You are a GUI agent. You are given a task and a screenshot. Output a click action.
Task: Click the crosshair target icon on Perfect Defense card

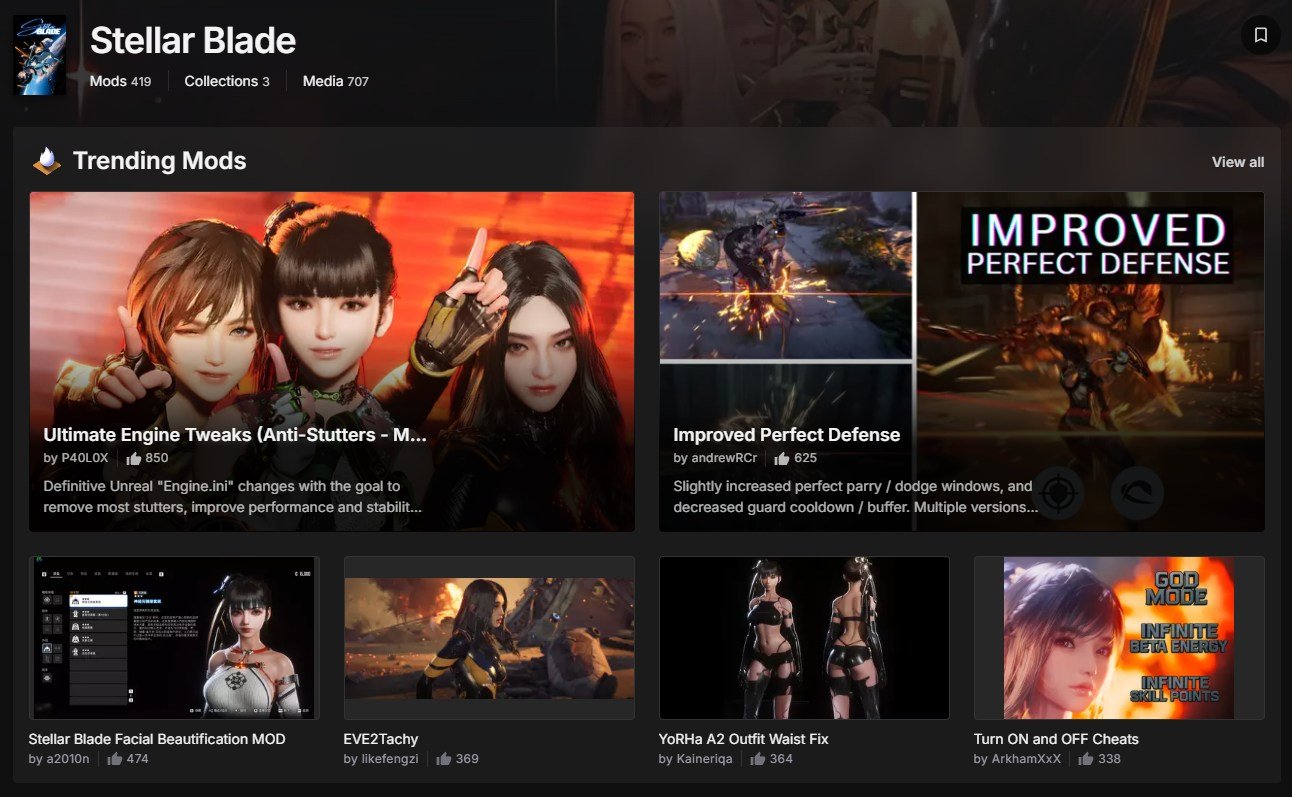[1058, 493]
